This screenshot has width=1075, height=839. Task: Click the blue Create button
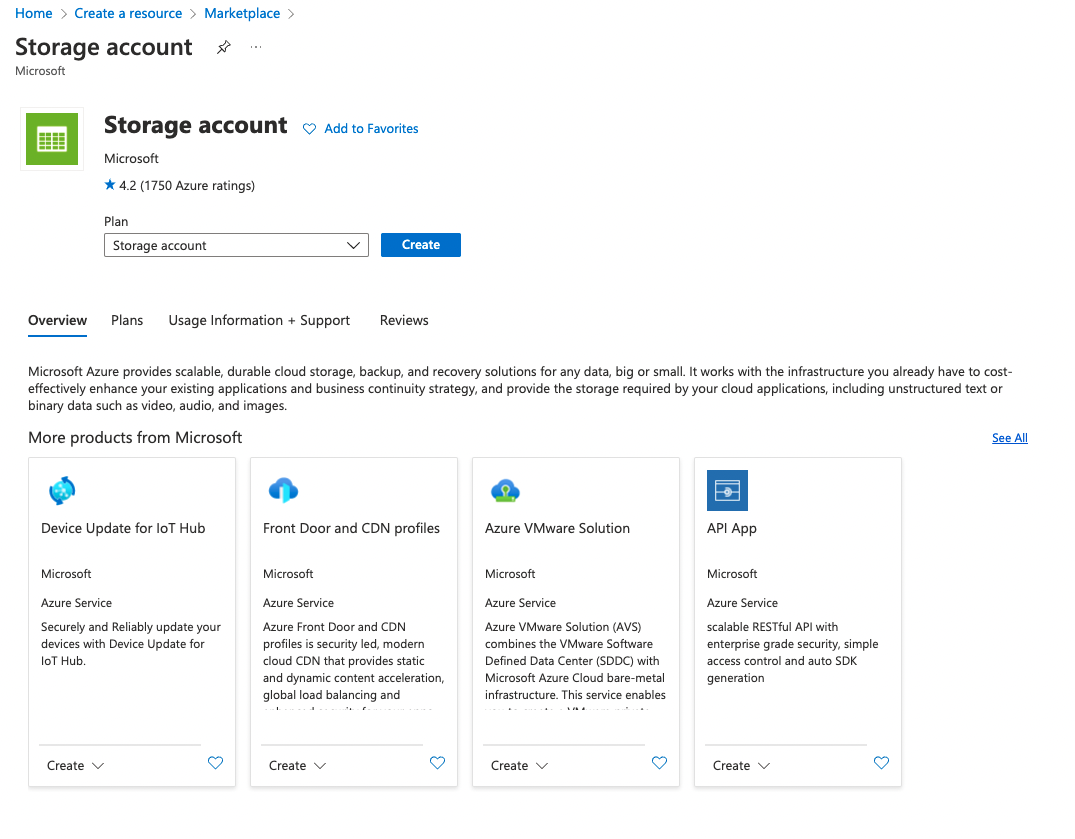point(420,244)
